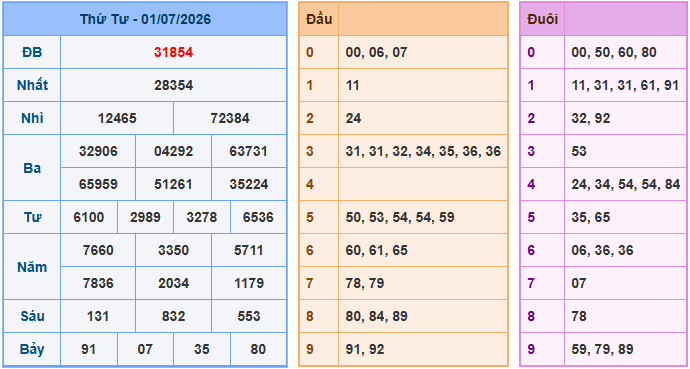Select Đầu row values 00, 06, 07
Viewport: 690px width, 369px height.
(377, 52)
